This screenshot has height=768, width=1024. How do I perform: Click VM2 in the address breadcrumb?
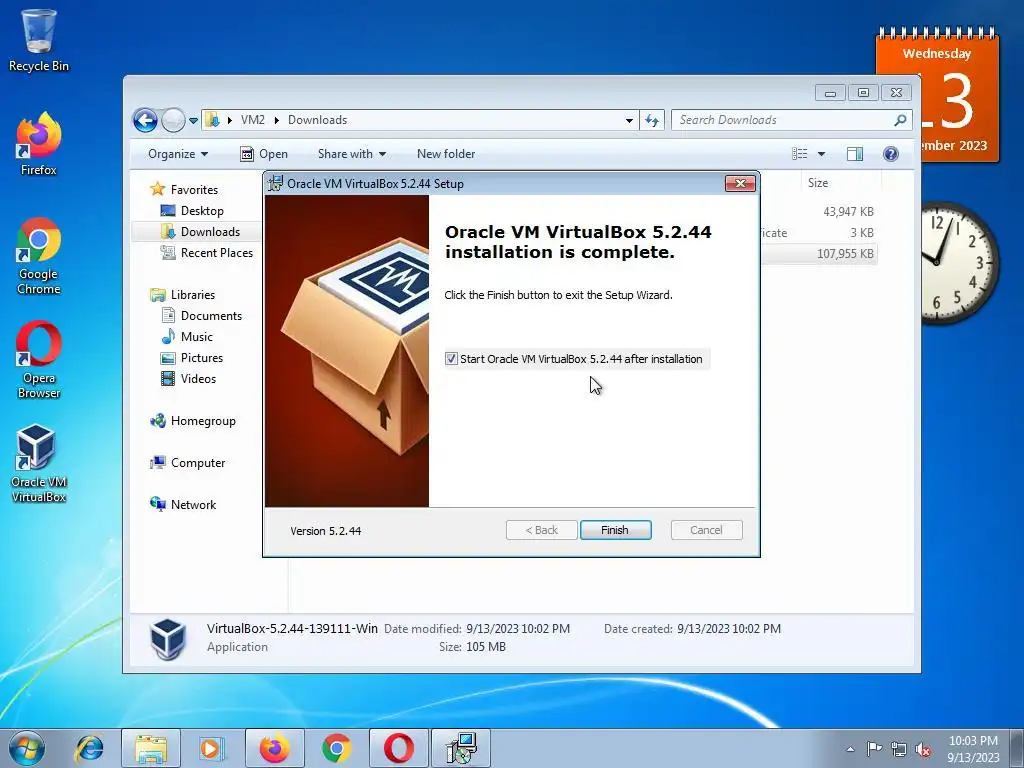tap(253, 120)
